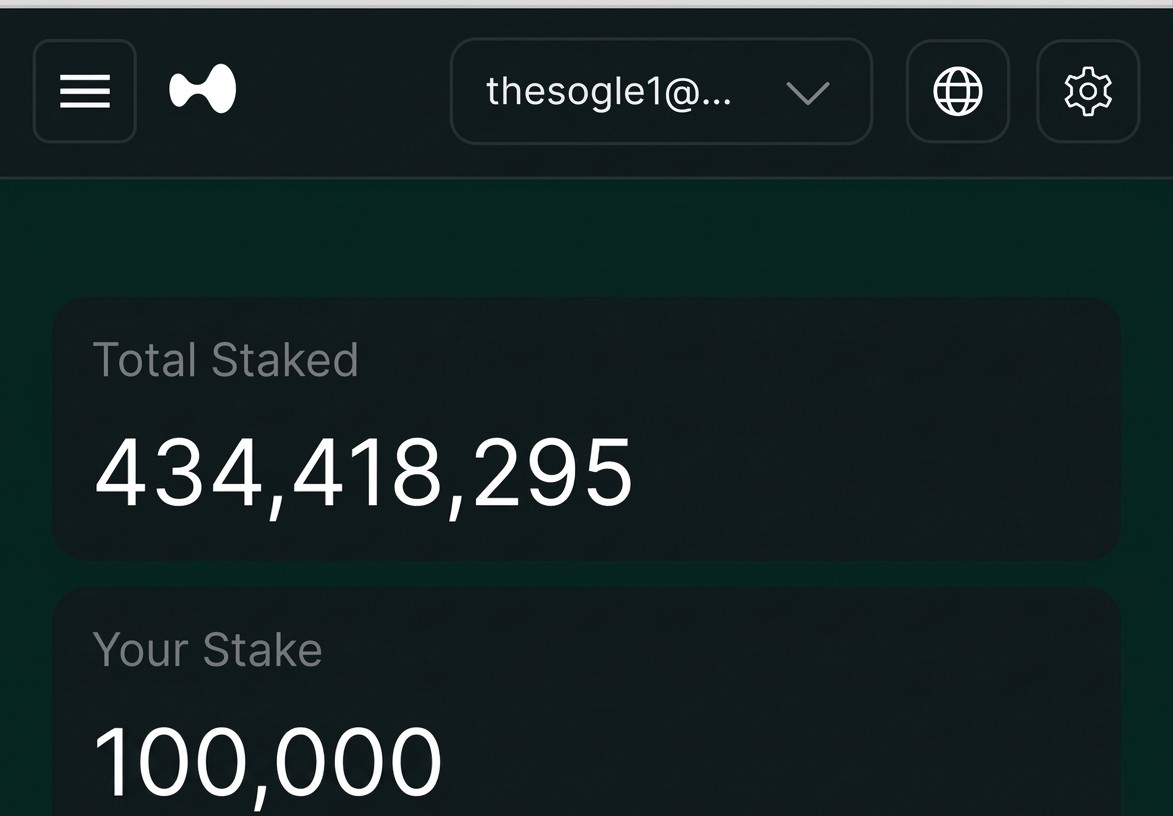
Task: Click the Hyperliquid logo
Action: pos(203,90)
